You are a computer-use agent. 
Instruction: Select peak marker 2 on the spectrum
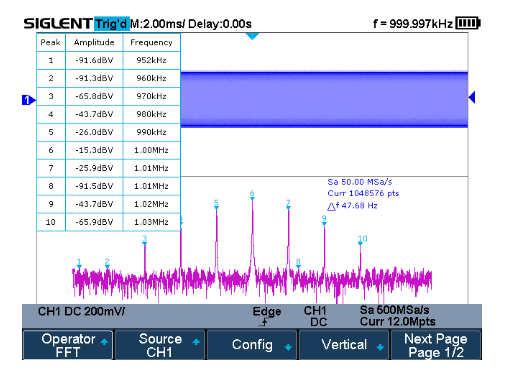[x=107, y=263]
